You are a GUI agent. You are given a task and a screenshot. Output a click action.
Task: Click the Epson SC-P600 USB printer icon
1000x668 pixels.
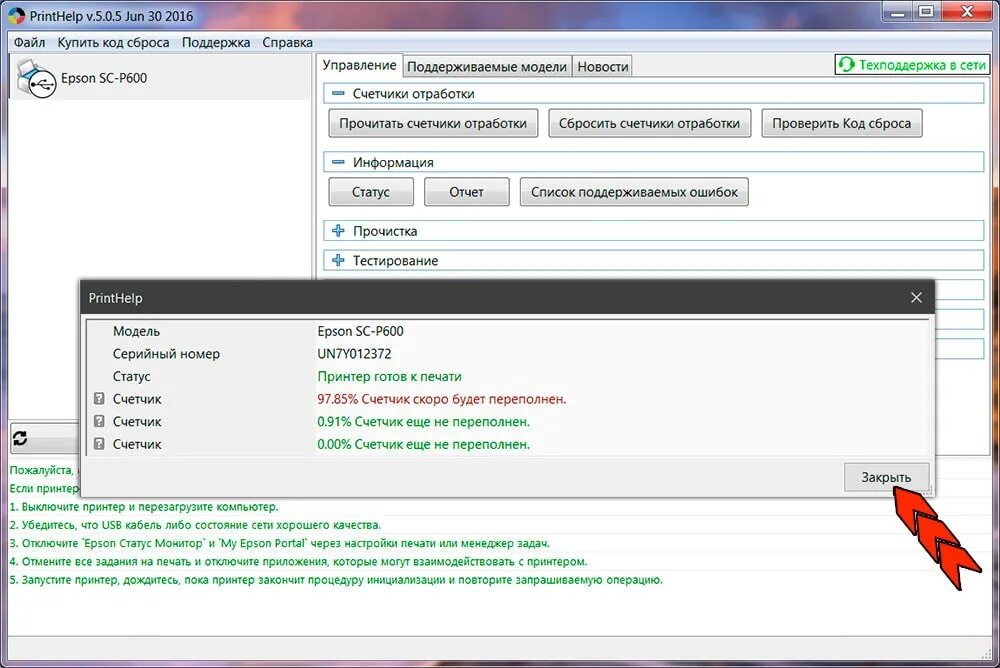[36, 78]
